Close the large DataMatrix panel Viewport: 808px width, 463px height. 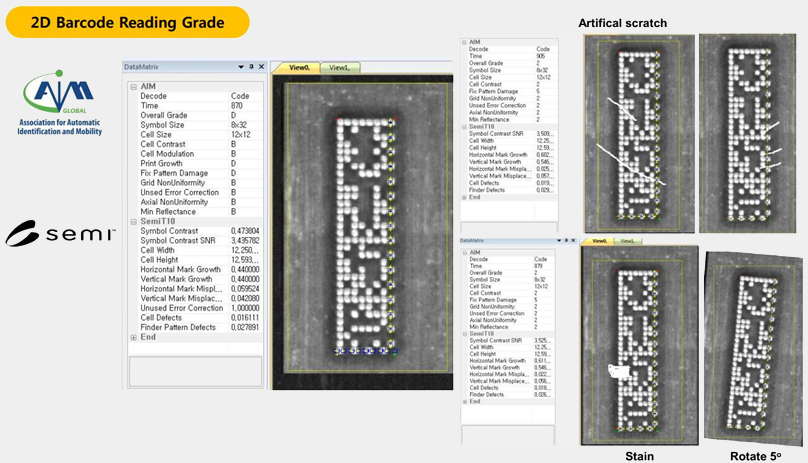point(261,67)
